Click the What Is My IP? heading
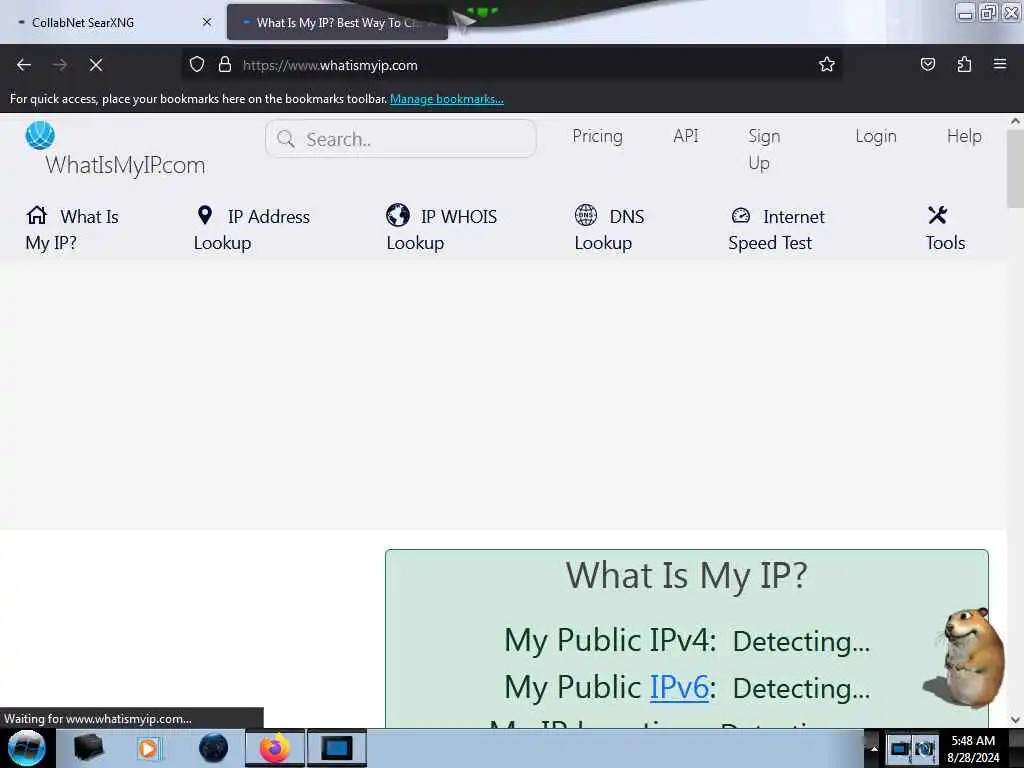Screen dimensions: 1024x768 coord(686,575)
